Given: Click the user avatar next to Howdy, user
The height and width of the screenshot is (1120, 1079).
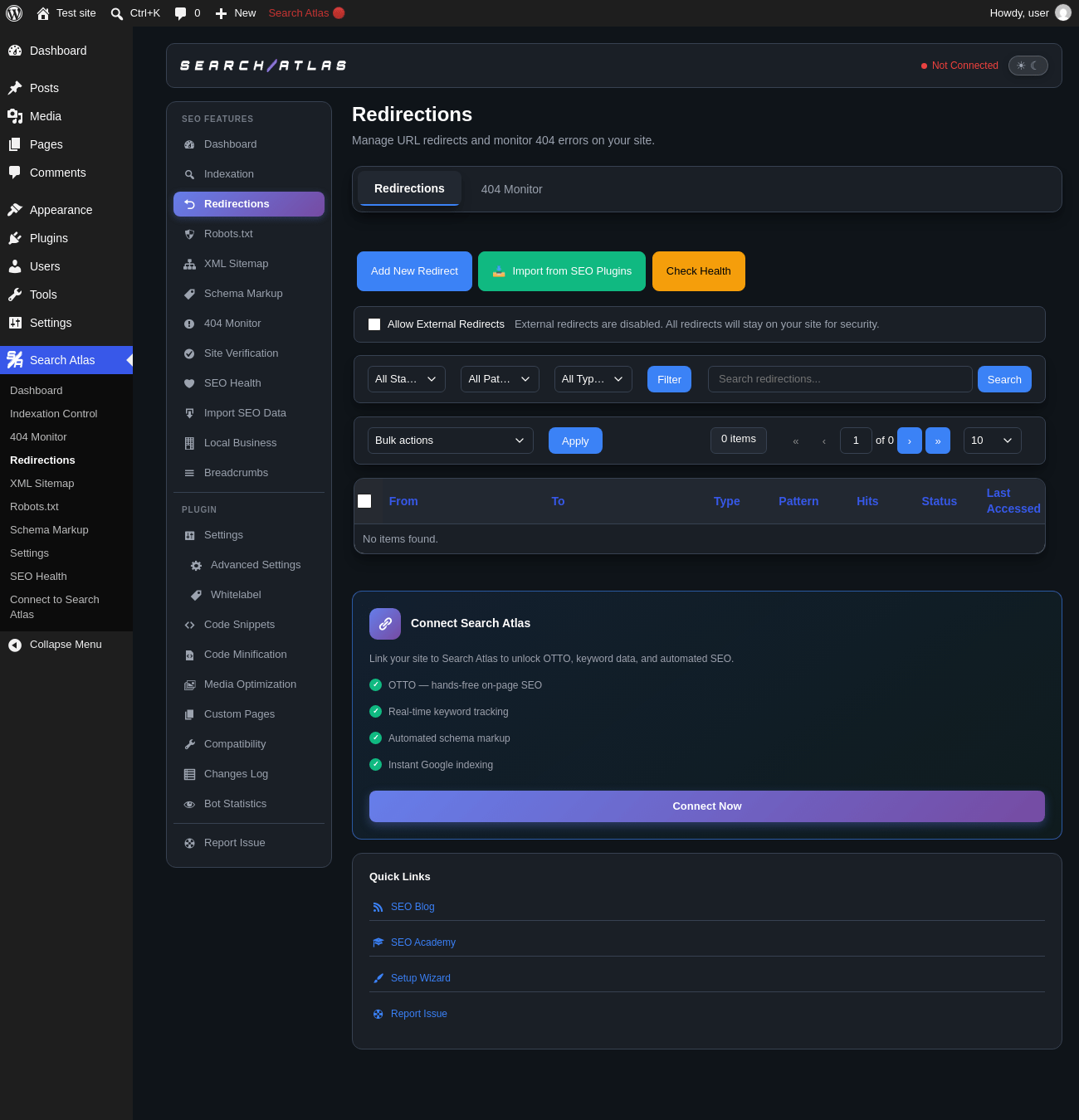Looking at the screenshot, I should [x=1063, y=12].
